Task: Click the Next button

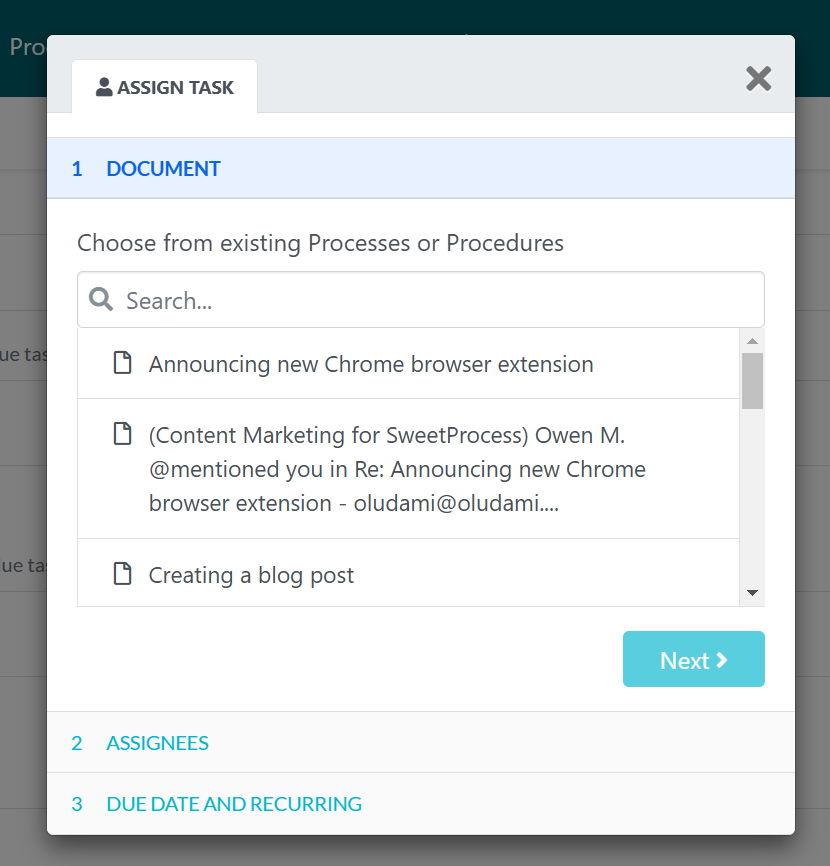Action: 694,659
